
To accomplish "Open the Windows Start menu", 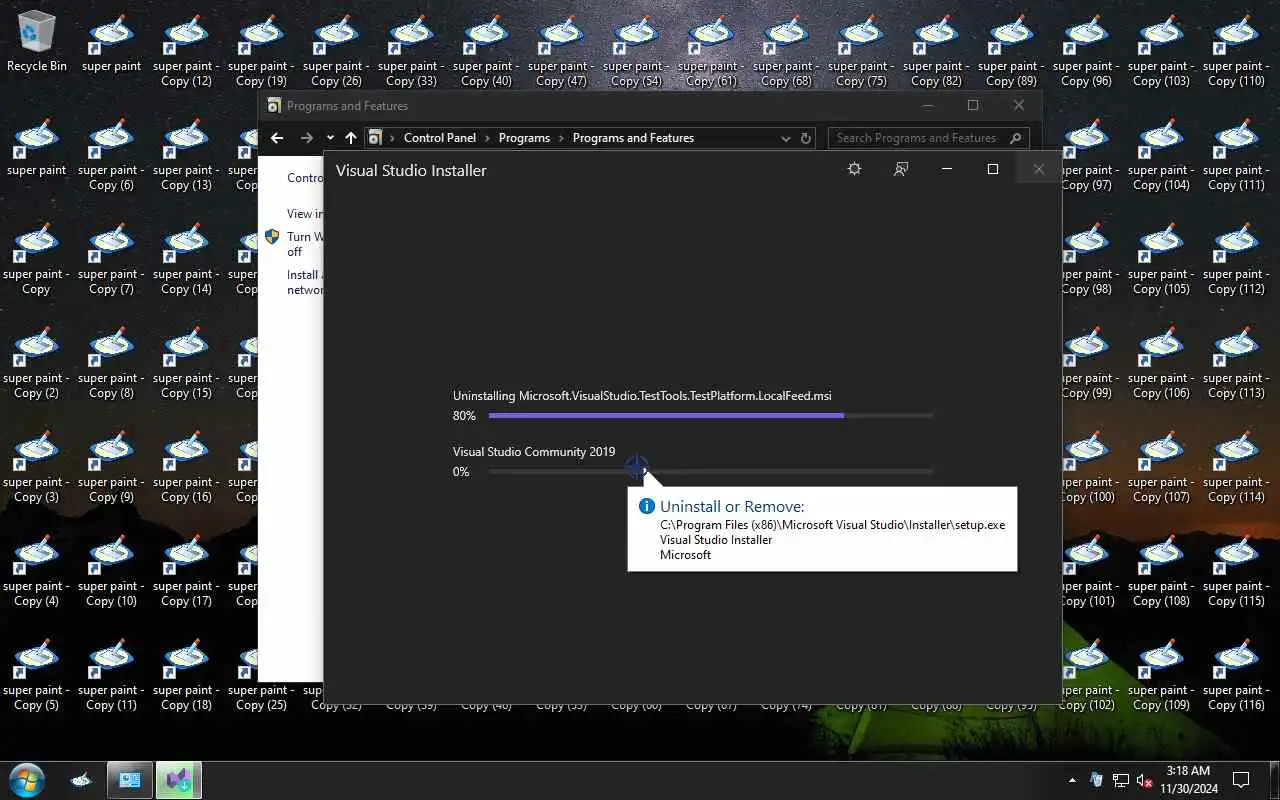I will pos(27,780).
